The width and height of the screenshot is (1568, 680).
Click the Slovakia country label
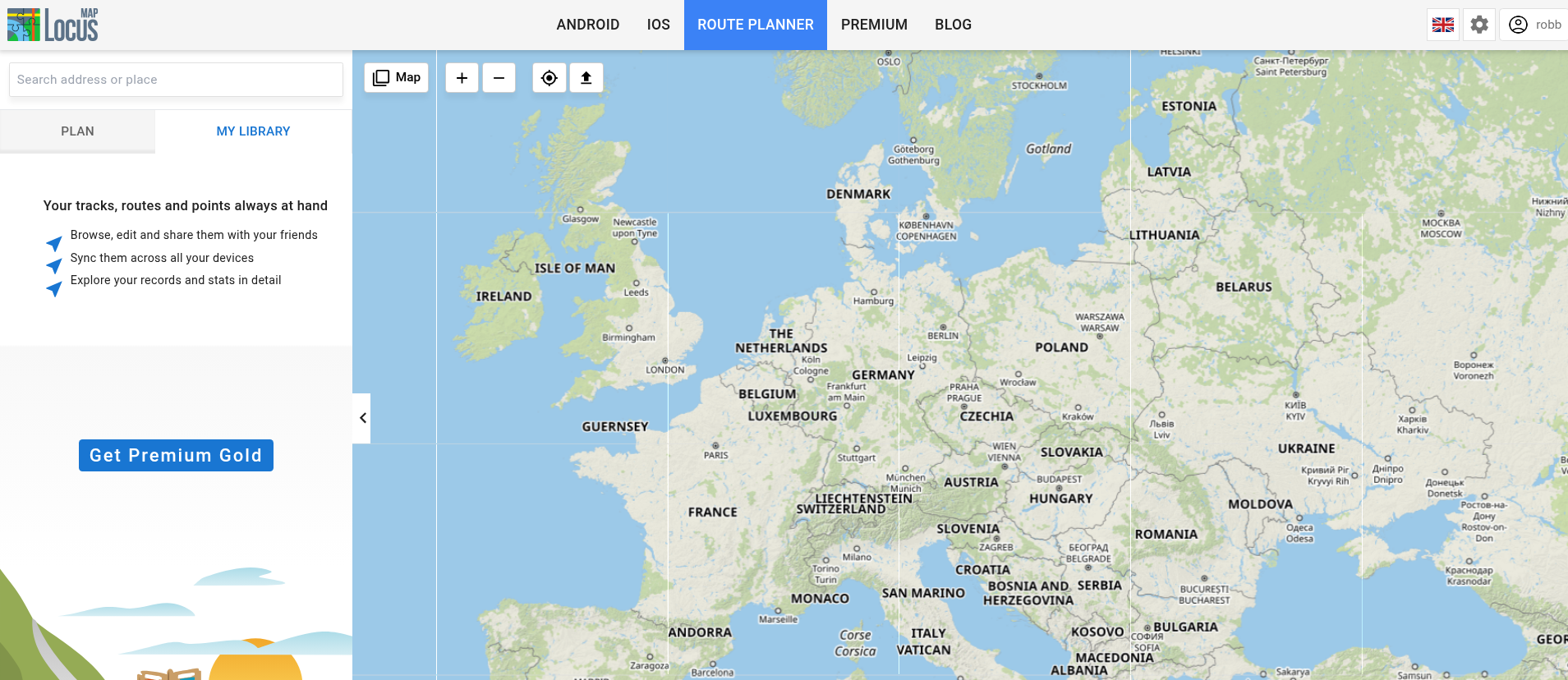(x=1071, y=452)
